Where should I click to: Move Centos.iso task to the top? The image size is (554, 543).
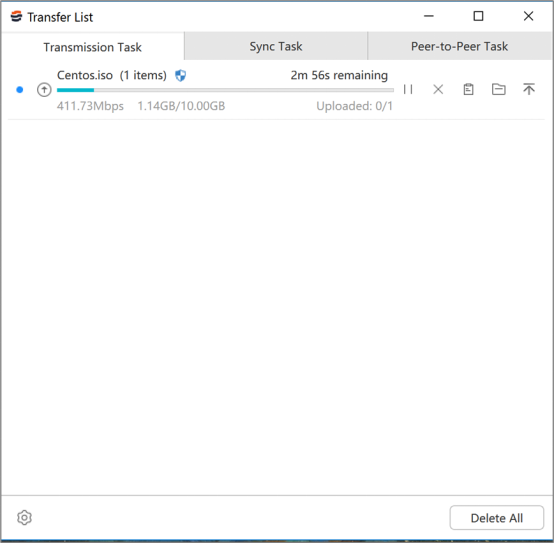pyautogui.click(x=529, y=89)
